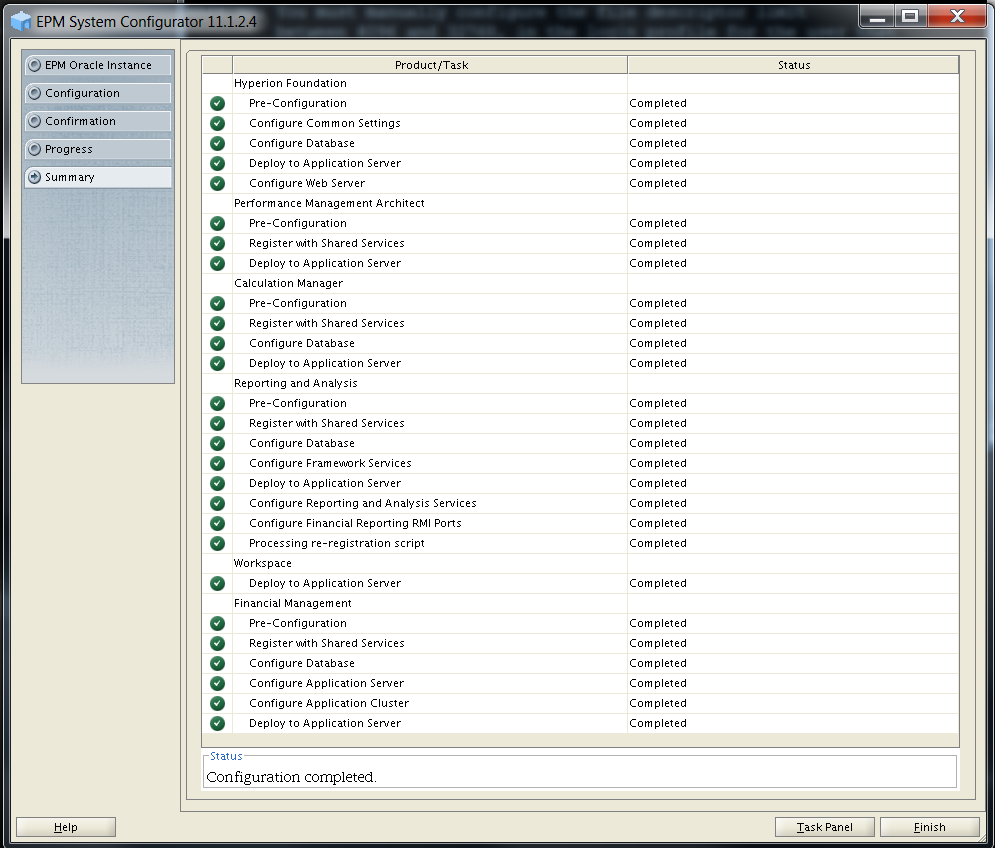Open the Task Panel
Screen dimensions: 995x848
(x=824, y=827)
